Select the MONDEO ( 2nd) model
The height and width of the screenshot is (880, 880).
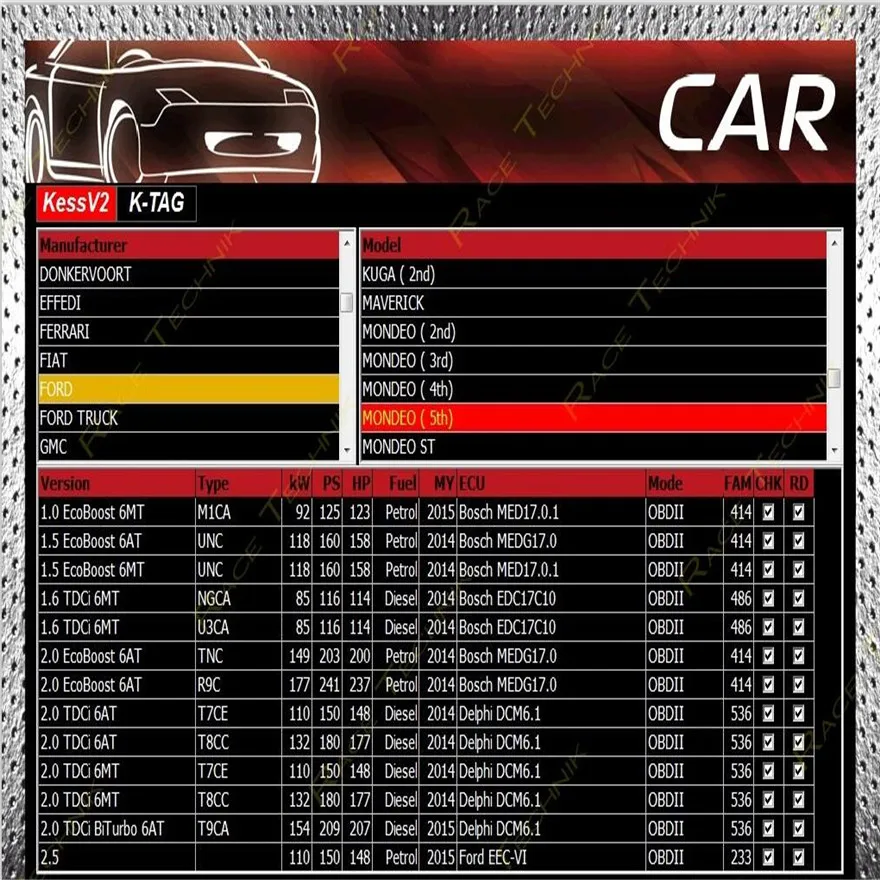click(593, 332)
